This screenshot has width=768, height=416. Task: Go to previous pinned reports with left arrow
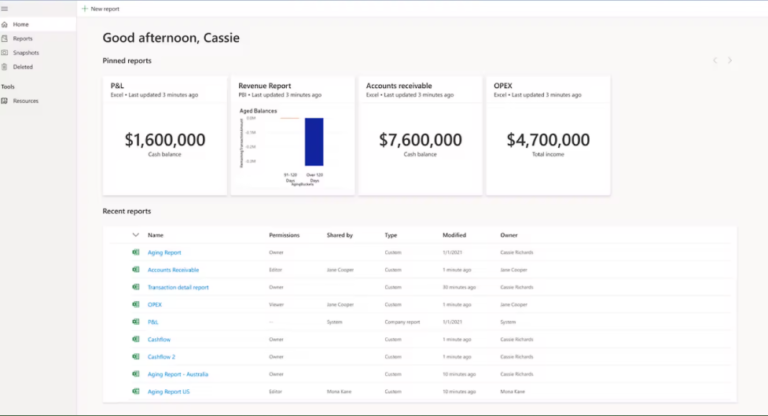(x=714, y=61)
